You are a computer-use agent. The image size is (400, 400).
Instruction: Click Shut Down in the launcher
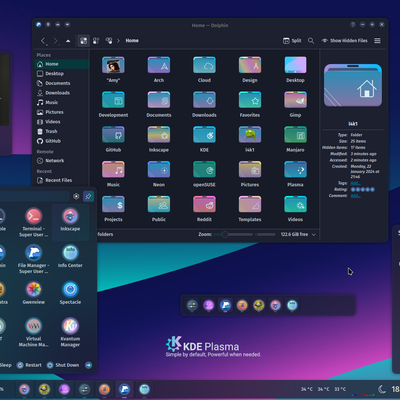[63, 365]
